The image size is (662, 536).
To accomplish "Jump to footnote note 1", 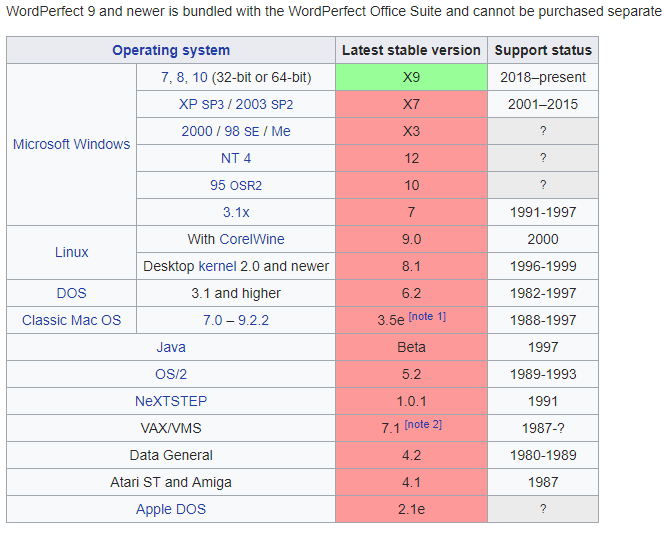I will point(427,317).
